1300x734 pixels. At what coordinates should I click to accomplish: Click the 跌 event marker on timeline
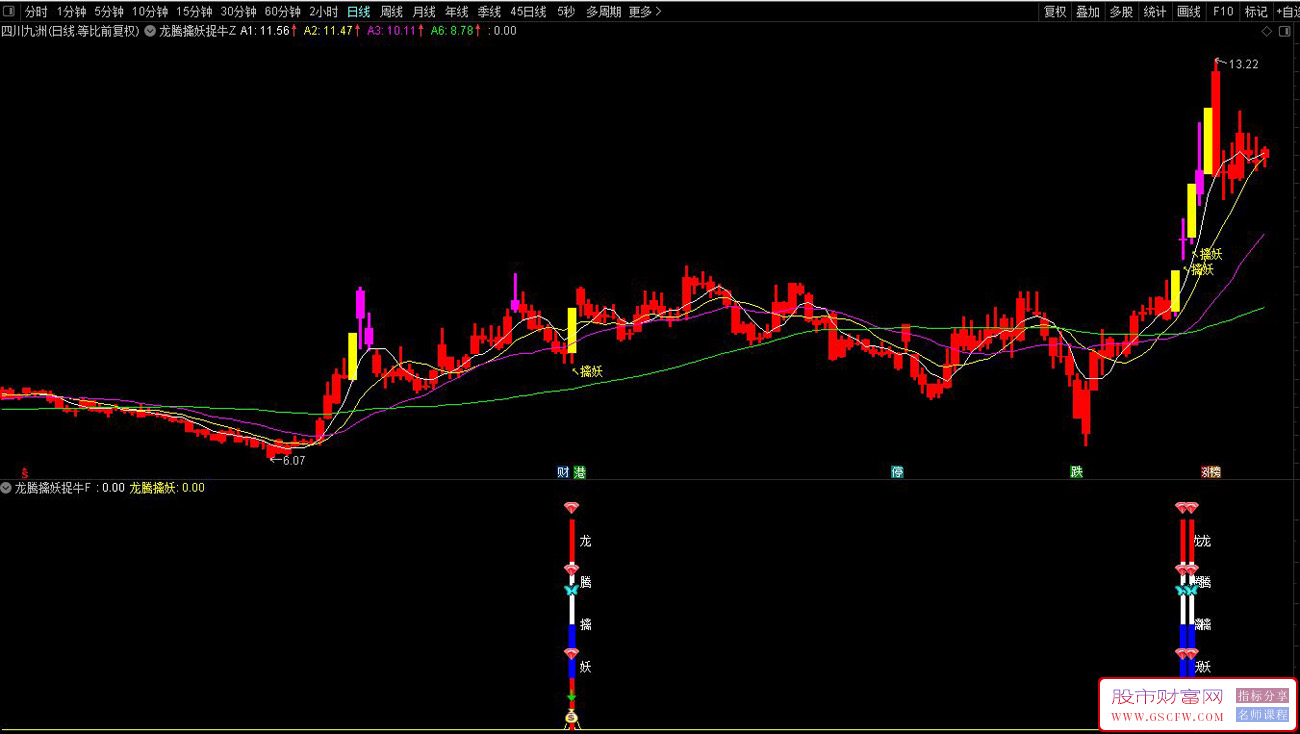point(1076,472)
